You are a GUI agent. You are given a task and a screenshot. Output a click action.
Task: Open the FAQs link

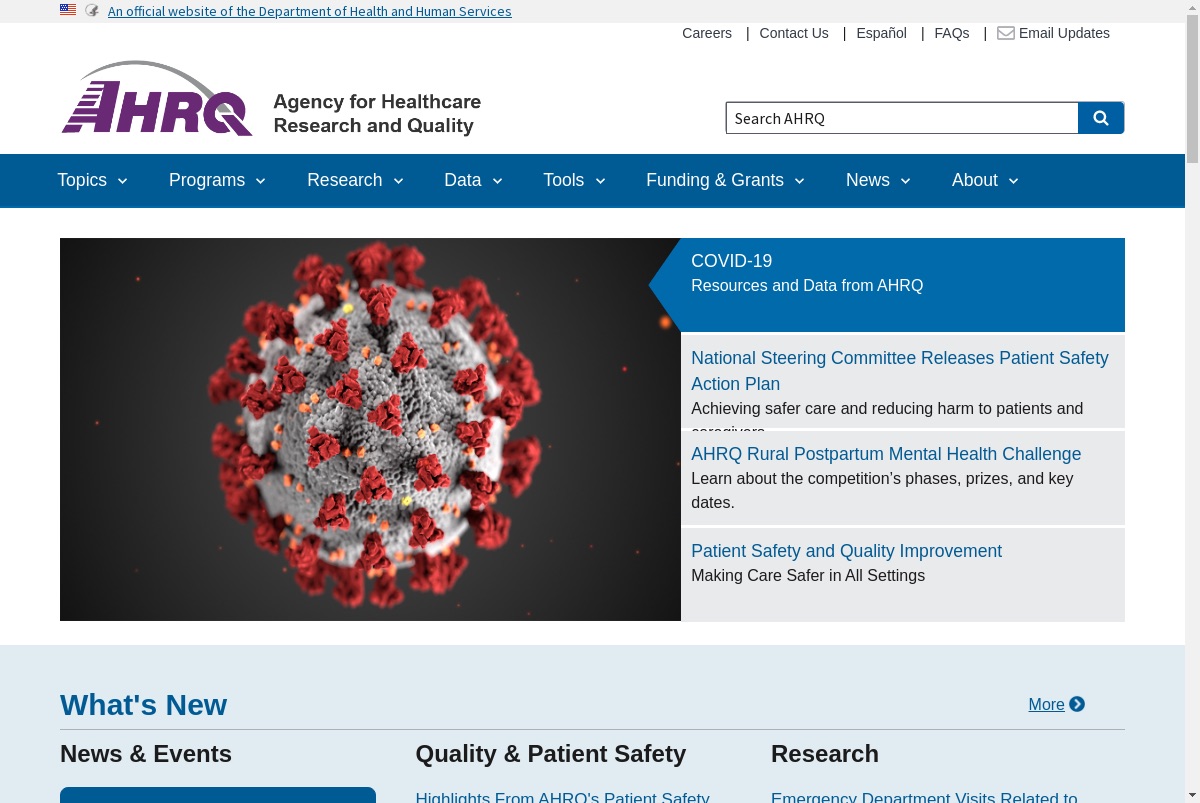coord(952,33)
